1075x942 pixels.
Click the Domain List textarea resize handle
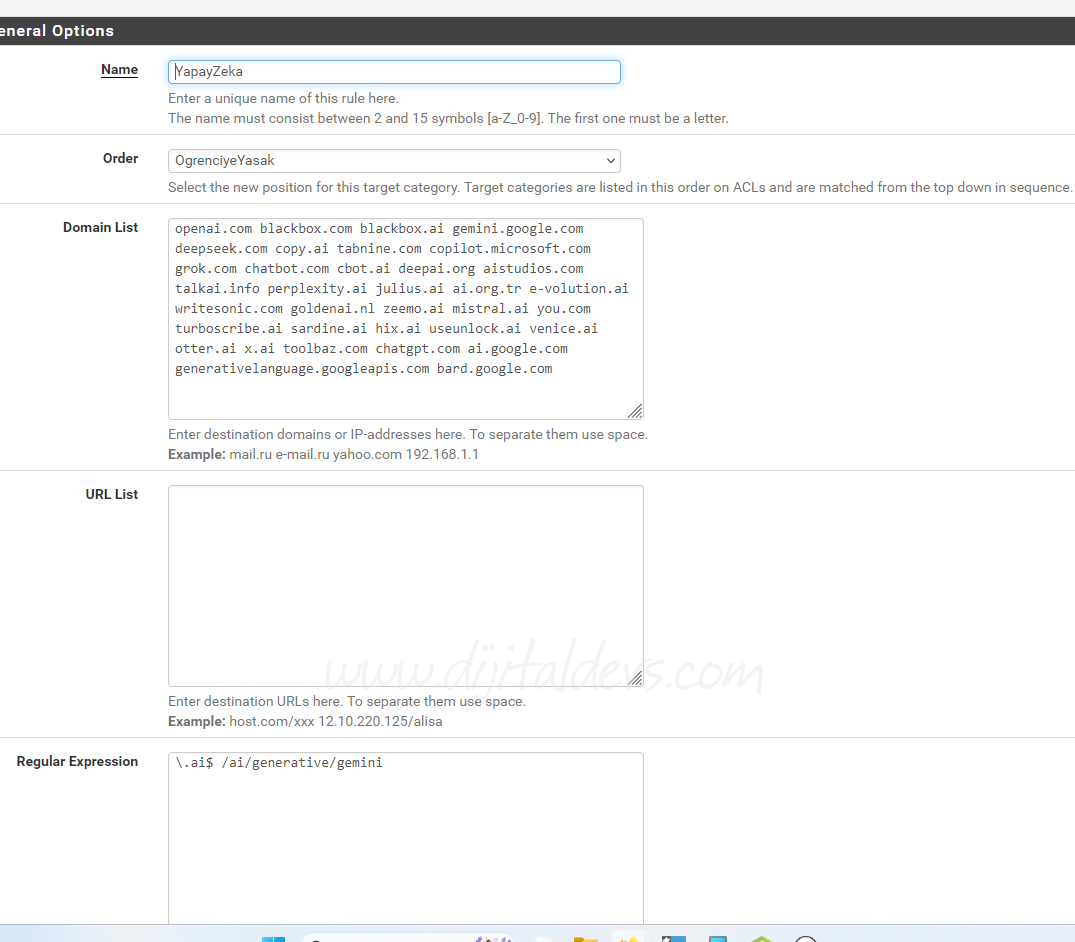coord(636,411)
